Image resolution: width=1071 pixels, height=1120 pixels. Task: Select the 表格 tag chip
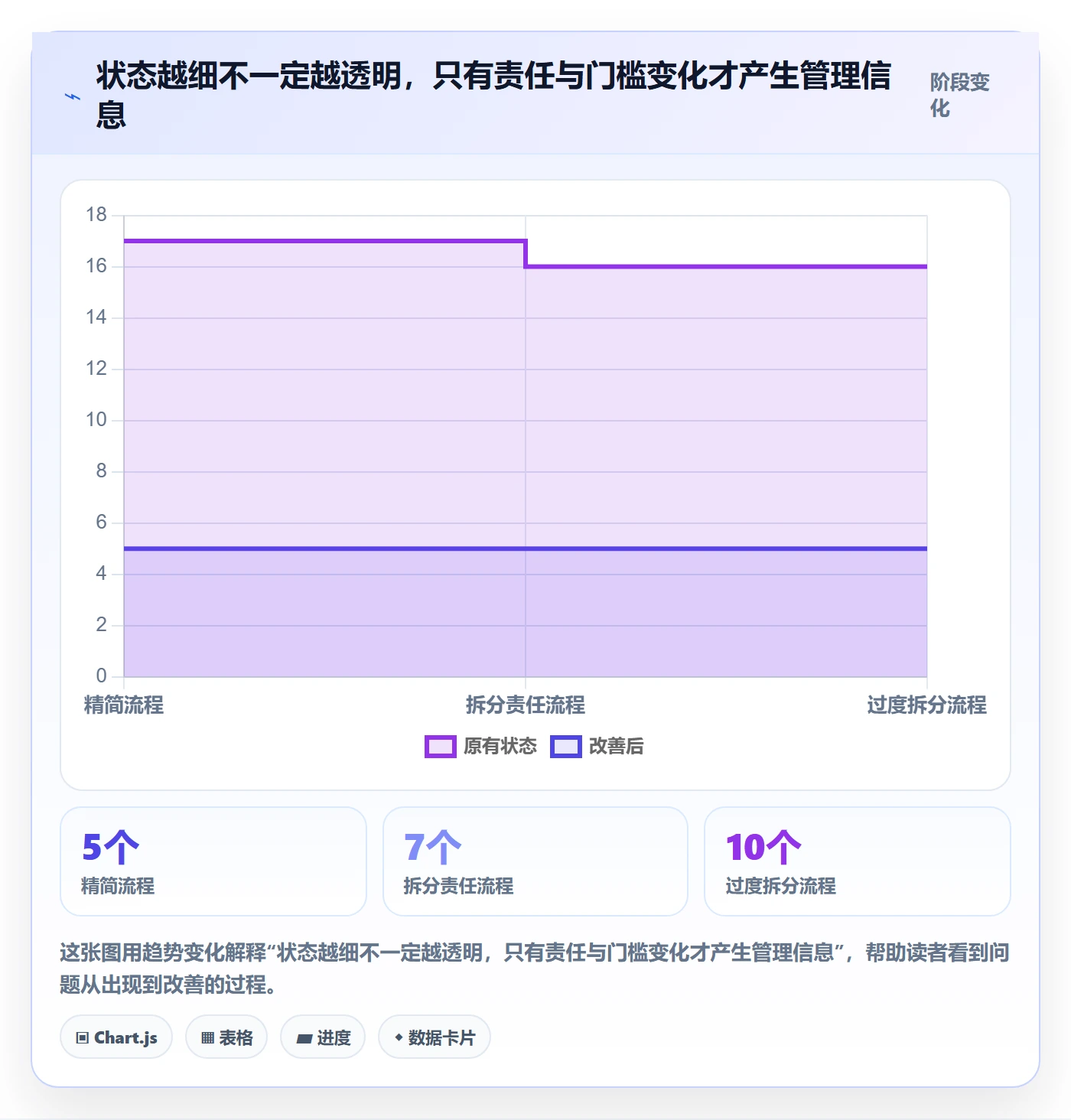[226, 1037]
